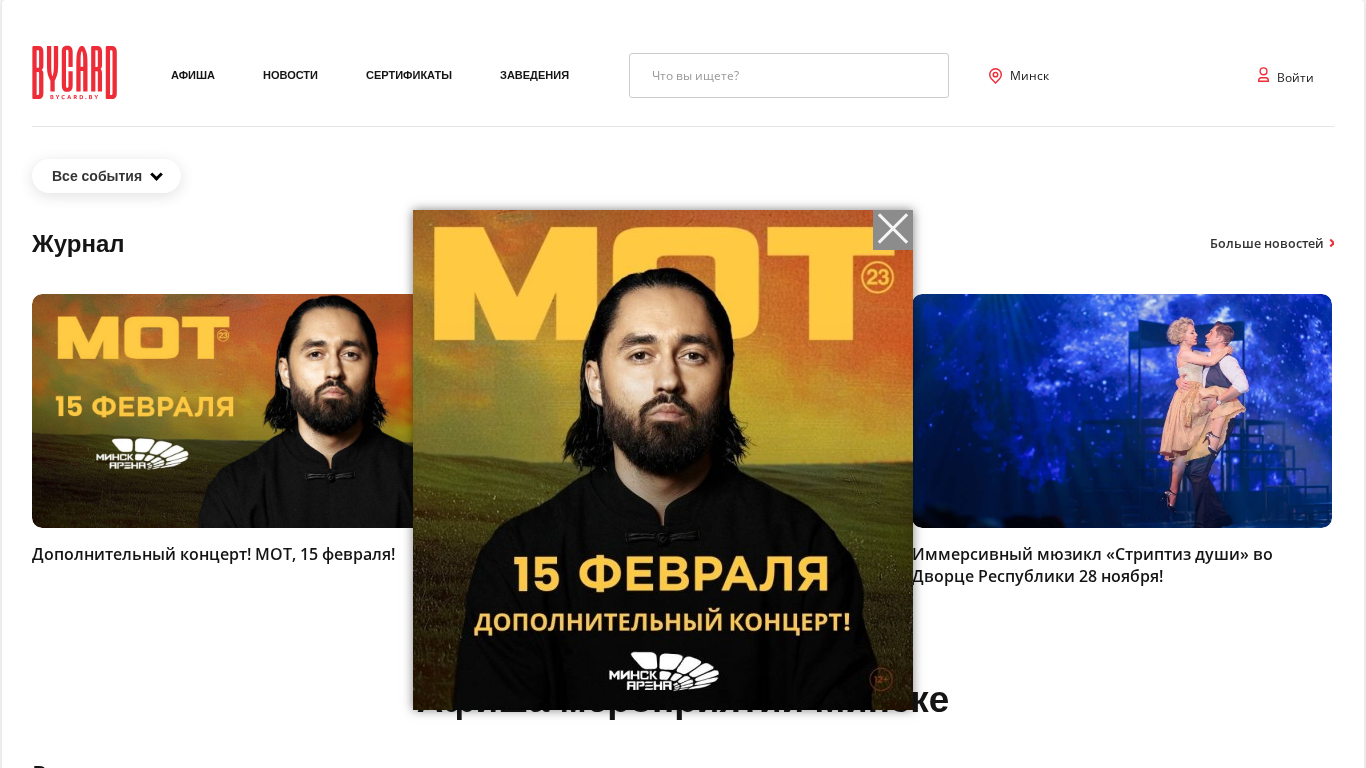Click the red arrow beside Больше новостей
The image size is (1366, 768).
tap(1332, 243)
